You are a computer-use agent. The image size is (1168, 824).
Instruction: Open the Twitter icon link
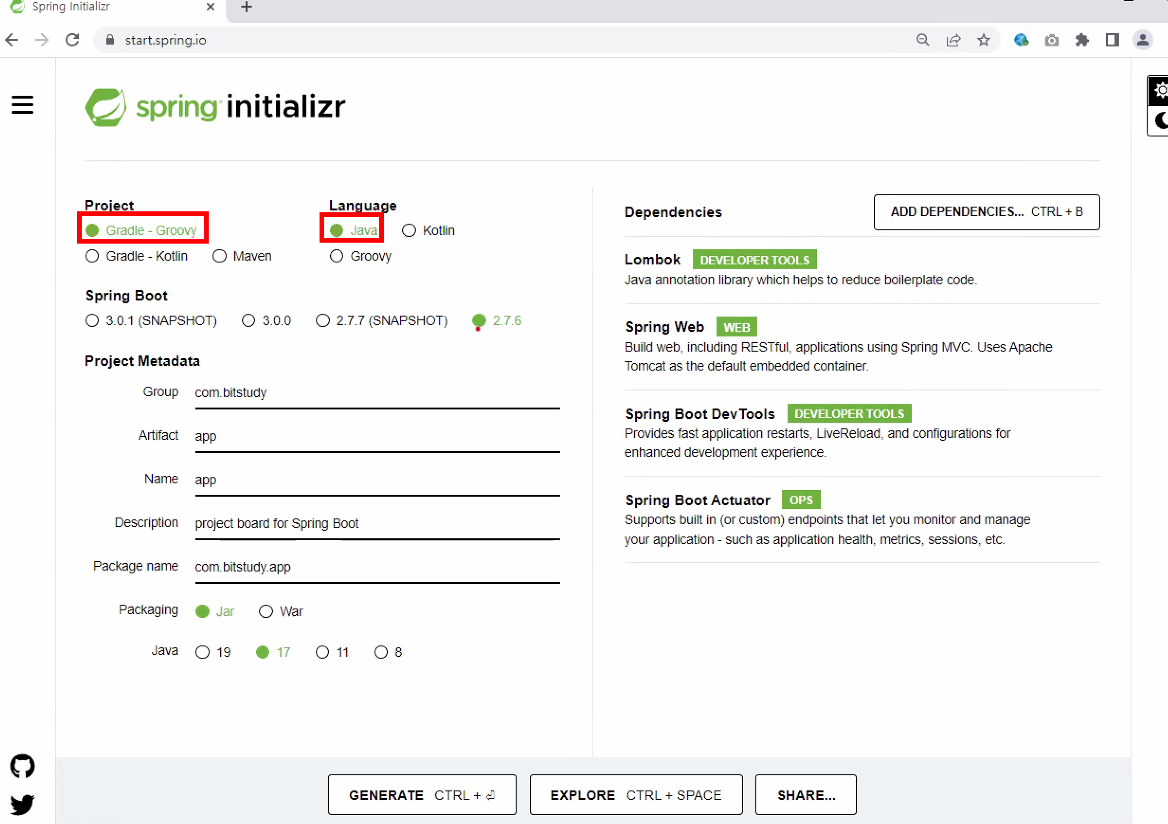[22, 805]
